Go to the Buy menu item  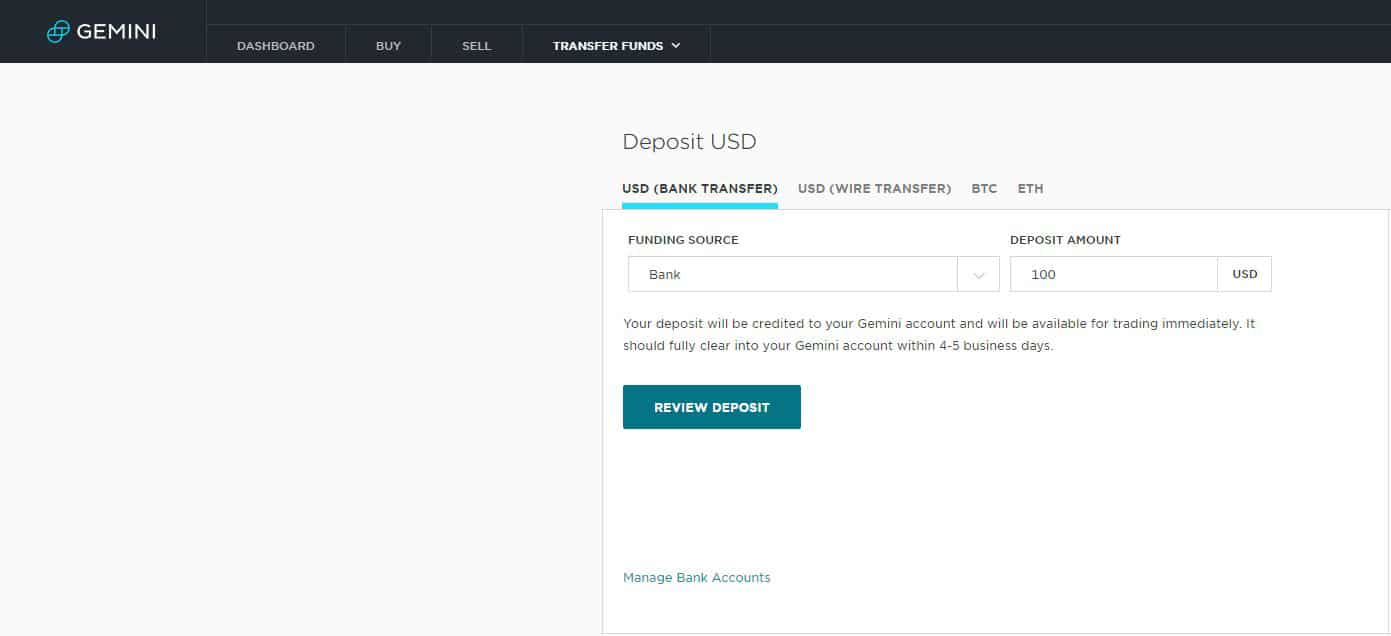(x=388, y=46)
